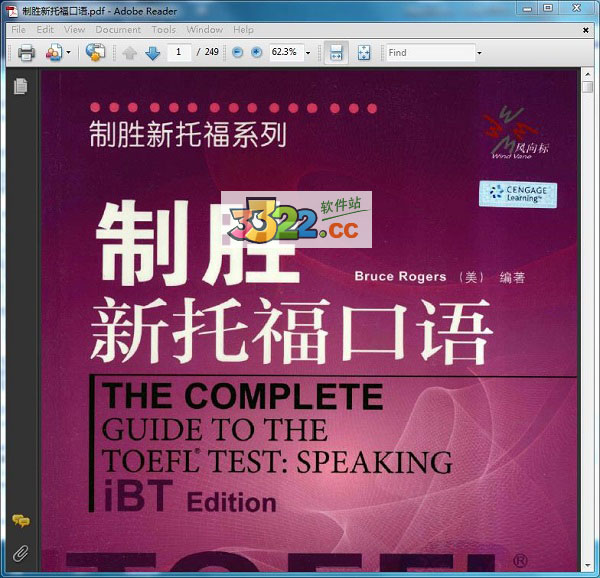Viewport: 600px width, 578px height.
Task: Click the page number field
Action: pos(179,52)
